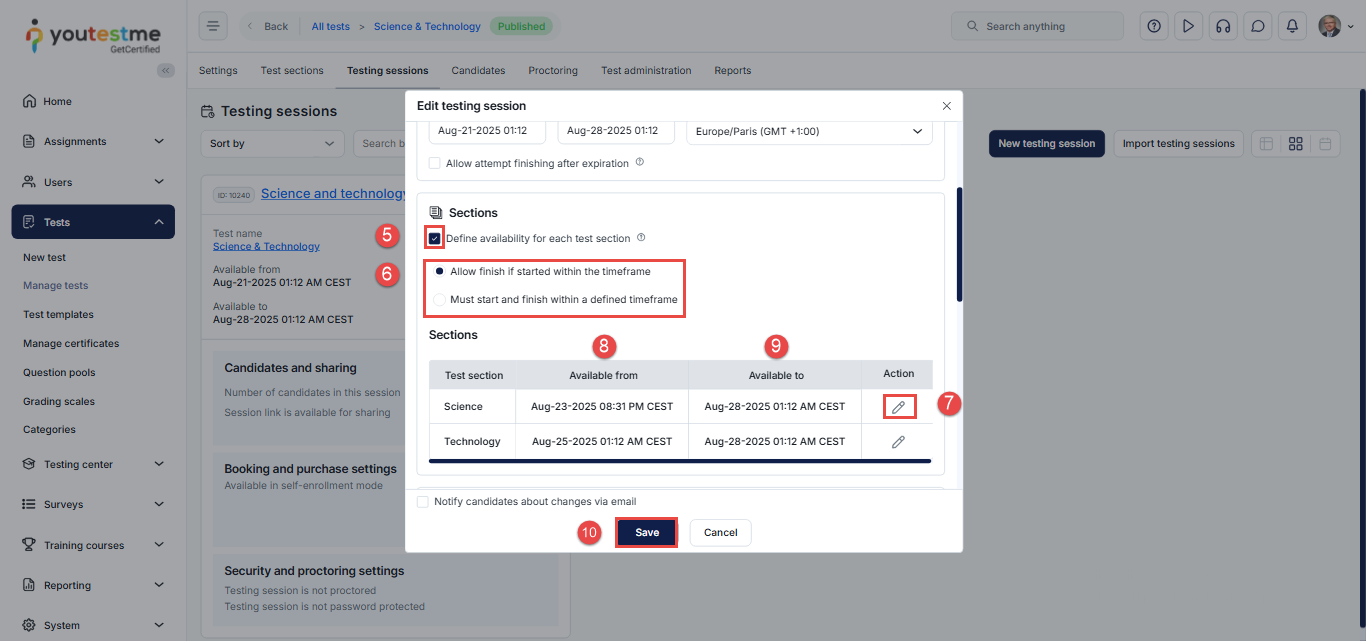The width and height of the screenshot is (1366, 641).
Task: Open the chat bubble messages icon
Action: (x=1258, y=27)
